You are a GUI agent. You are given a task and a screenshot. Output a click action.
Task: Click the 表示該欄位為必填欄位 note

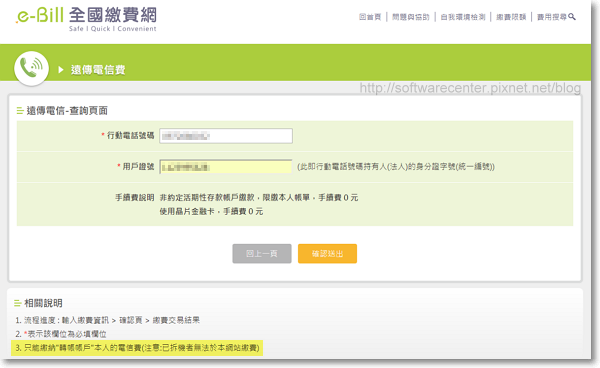61,334
